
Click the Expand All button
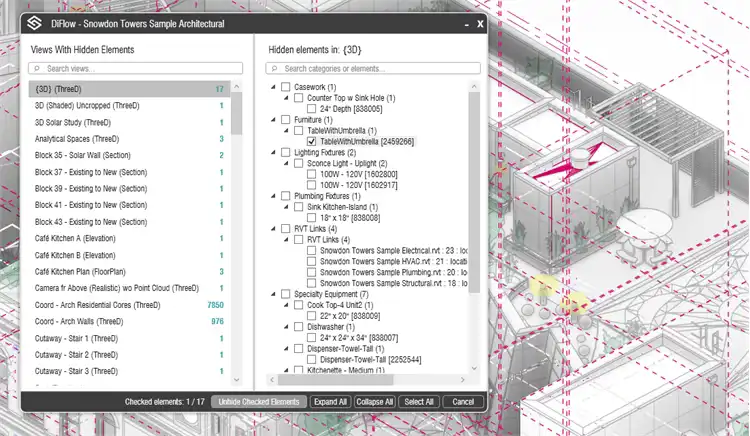coord(329,402)
